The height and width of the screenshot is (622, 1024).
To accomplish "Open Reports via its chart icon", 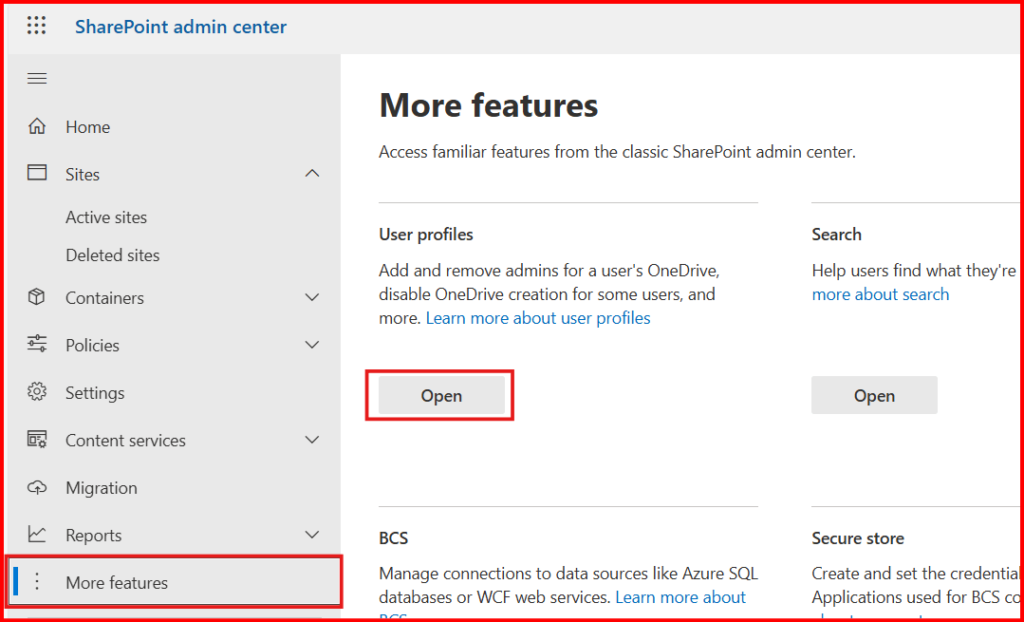I will point(37,535).
